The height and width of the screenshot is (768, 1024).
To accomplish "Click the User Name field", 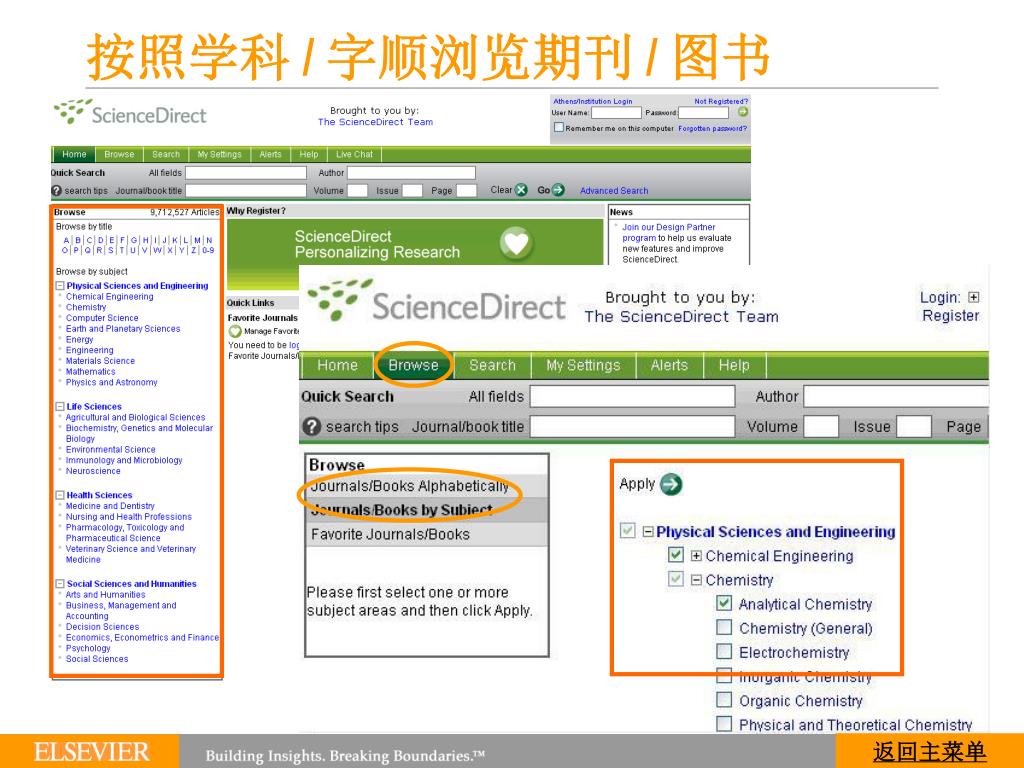I will click(x=616, y=113).
